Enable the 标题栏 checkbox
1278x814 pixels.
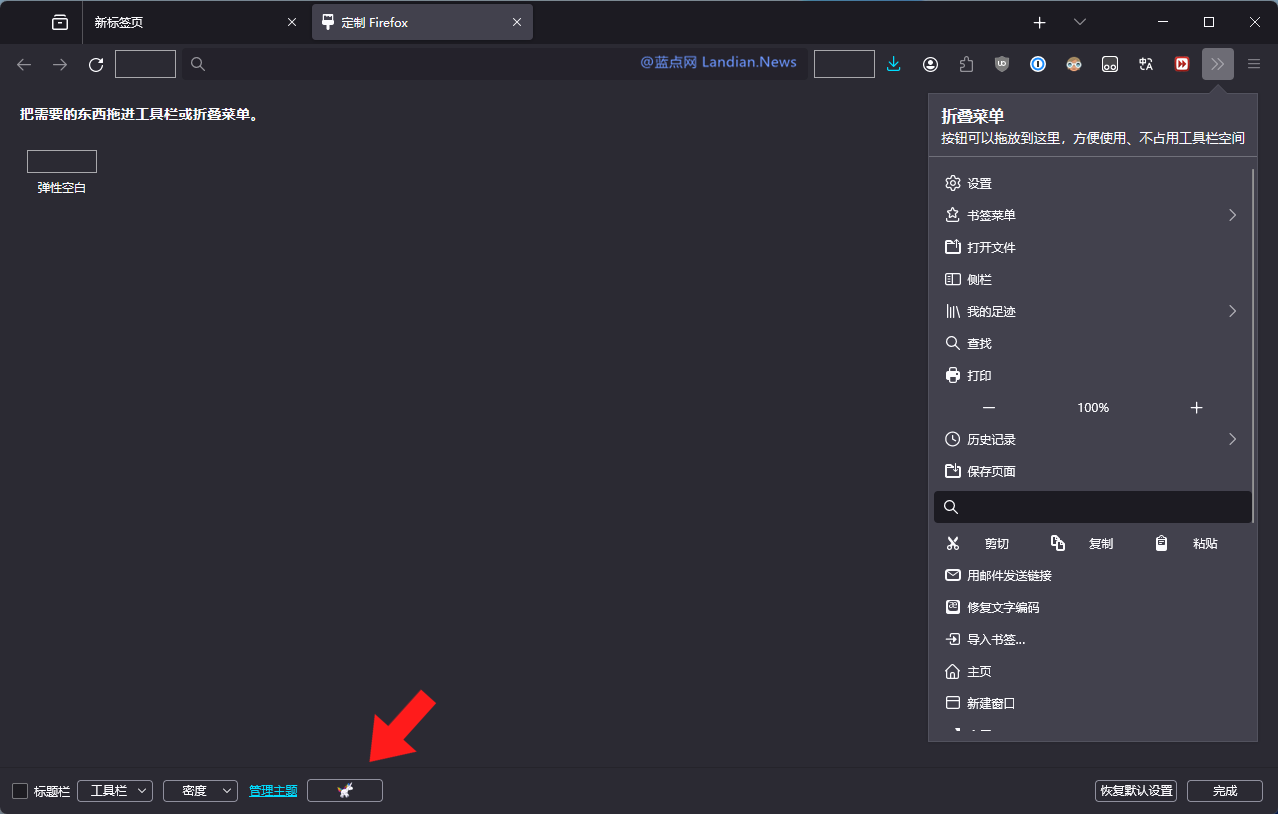click(x=20, y=791)
